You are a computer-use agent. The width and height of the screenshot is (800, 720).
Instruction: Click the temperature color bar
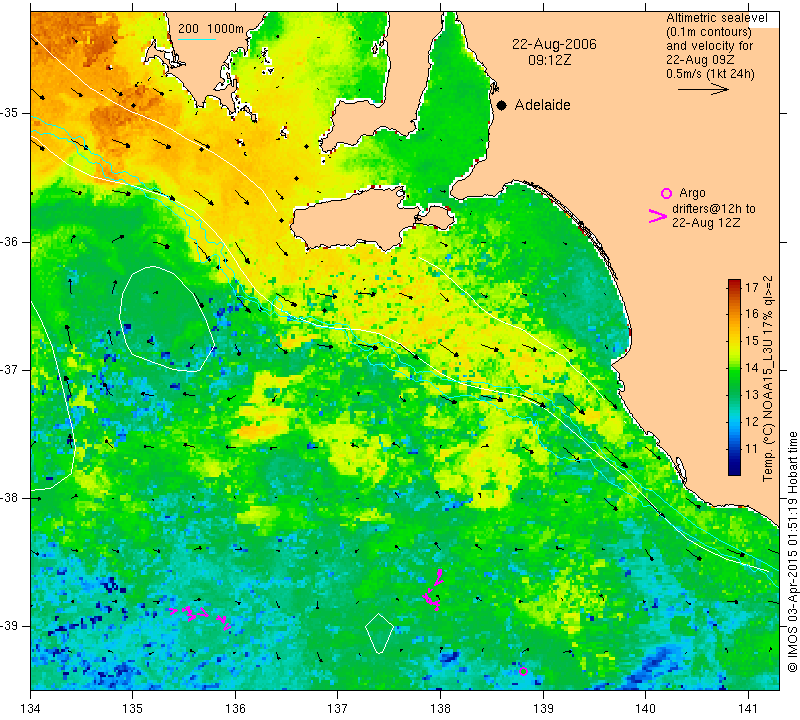(x=734, y=378)
